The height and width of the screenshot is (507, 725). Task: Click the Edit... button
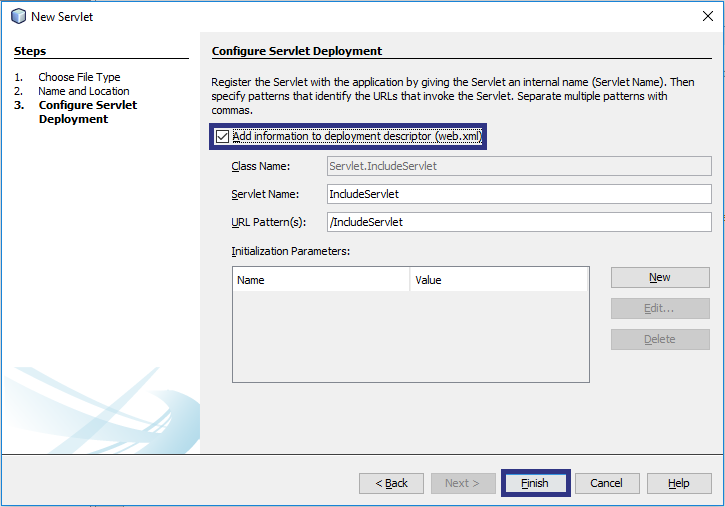click(x=659, y=308)
